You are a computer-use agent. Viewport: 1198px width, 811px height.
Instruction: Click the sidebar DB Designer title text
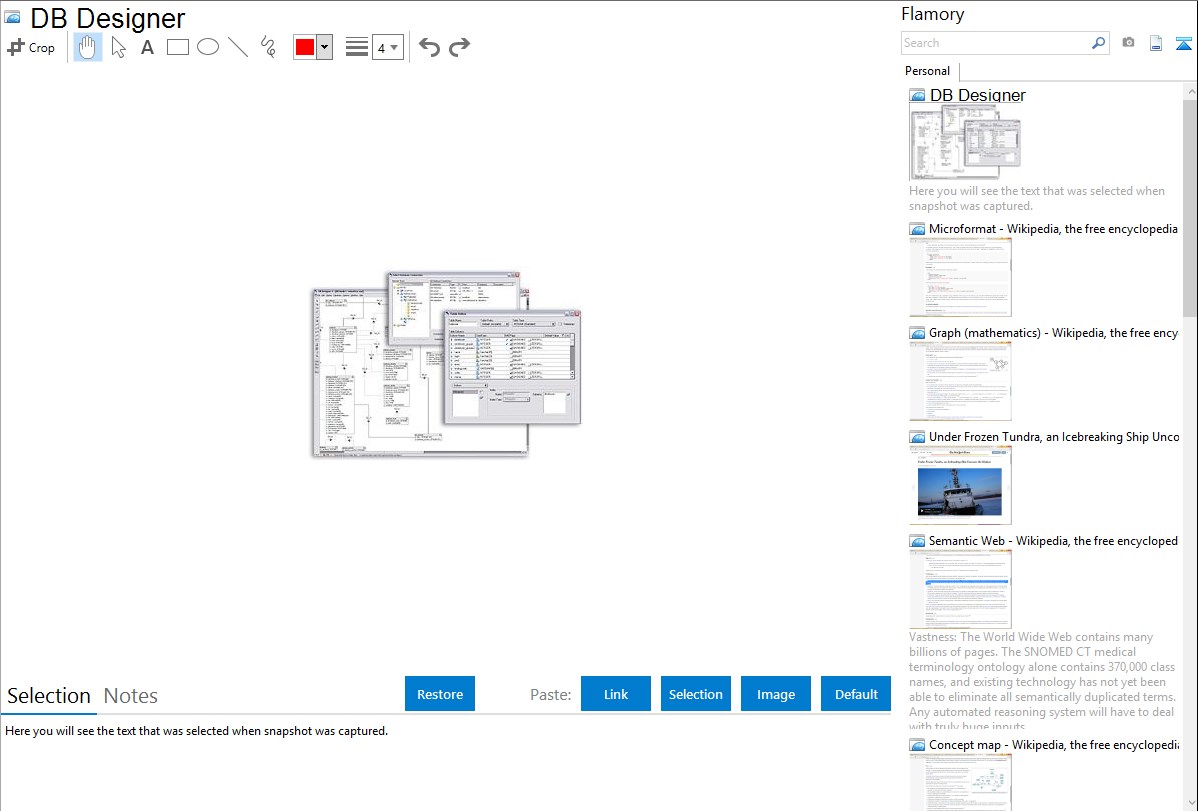tap(977, 95)
